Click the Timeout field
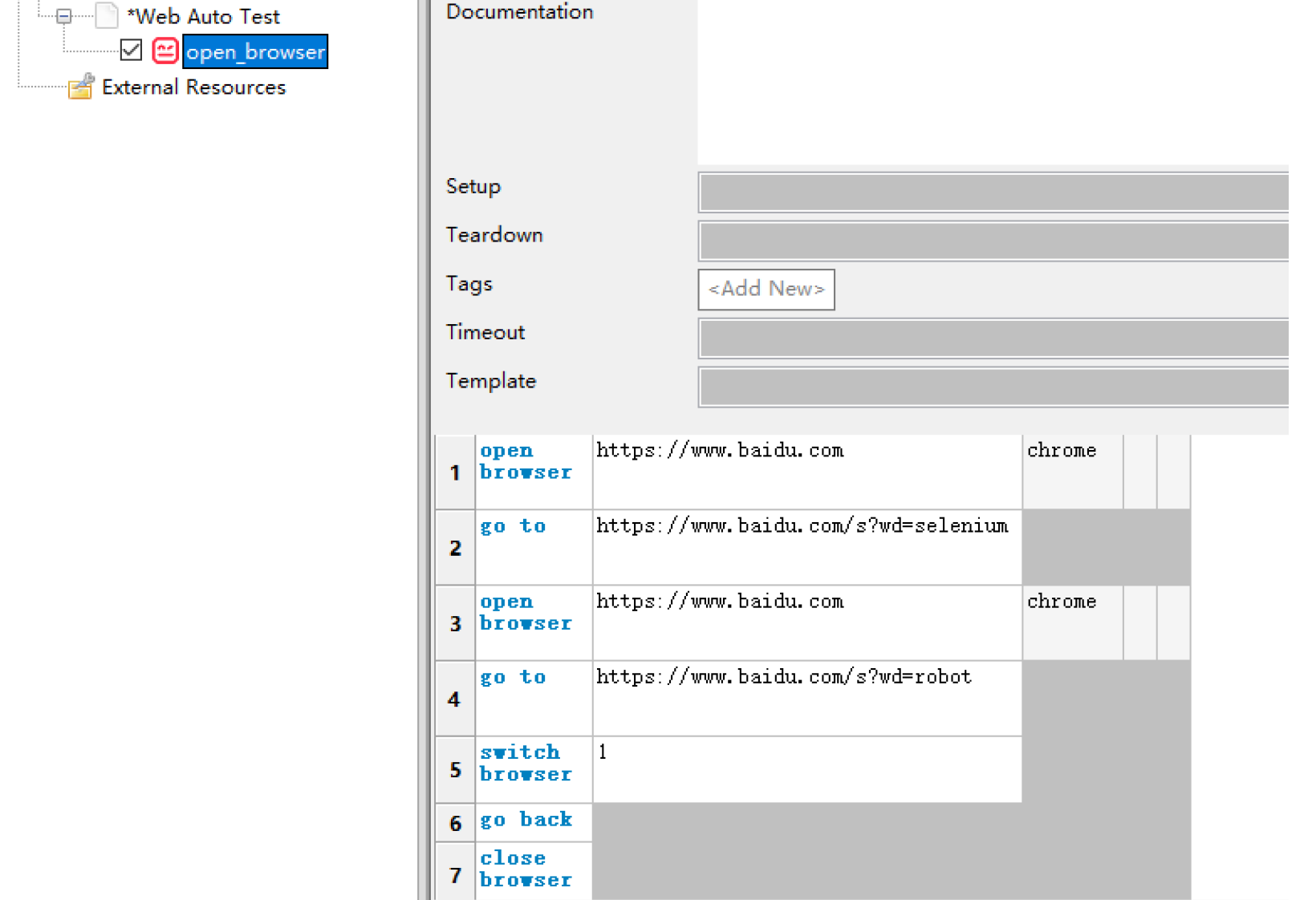The image size is (1316, 900). pos(993,338)
